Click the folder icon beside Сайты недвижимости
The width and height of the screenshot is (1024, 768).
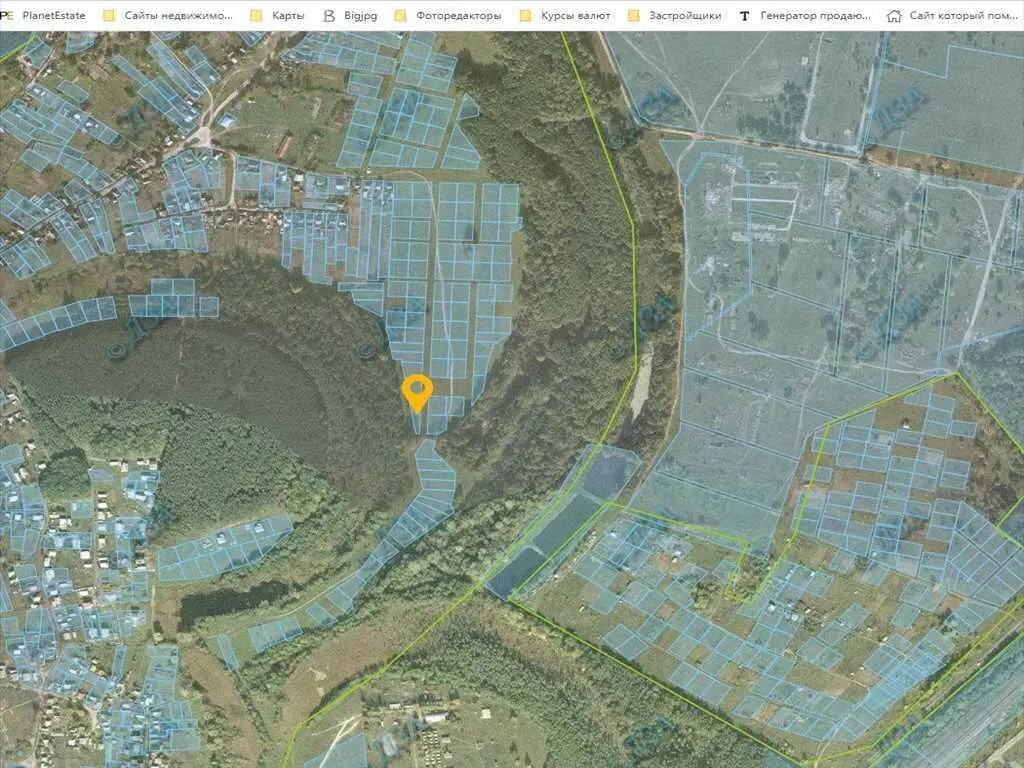(x=109, y=16)
